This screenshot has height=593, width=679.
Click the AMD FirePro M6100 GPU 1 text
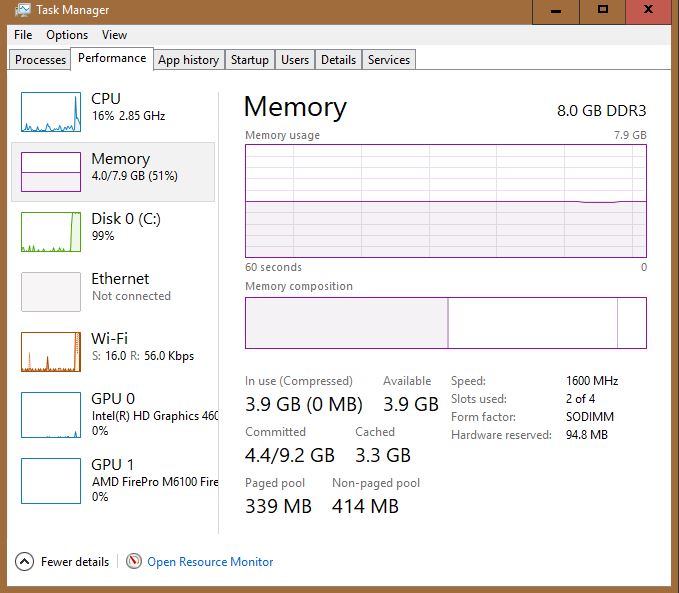pyautogui.click(x=155, y=482)
